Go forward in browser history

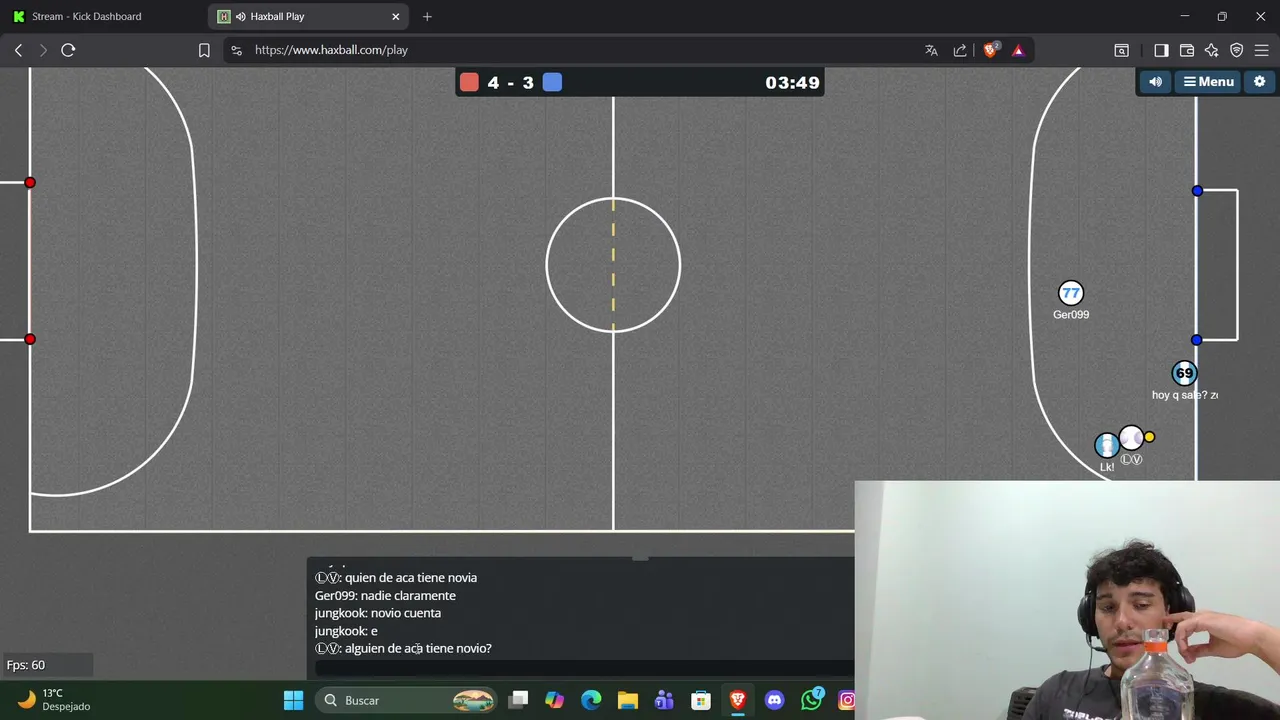tap(43, 50)
